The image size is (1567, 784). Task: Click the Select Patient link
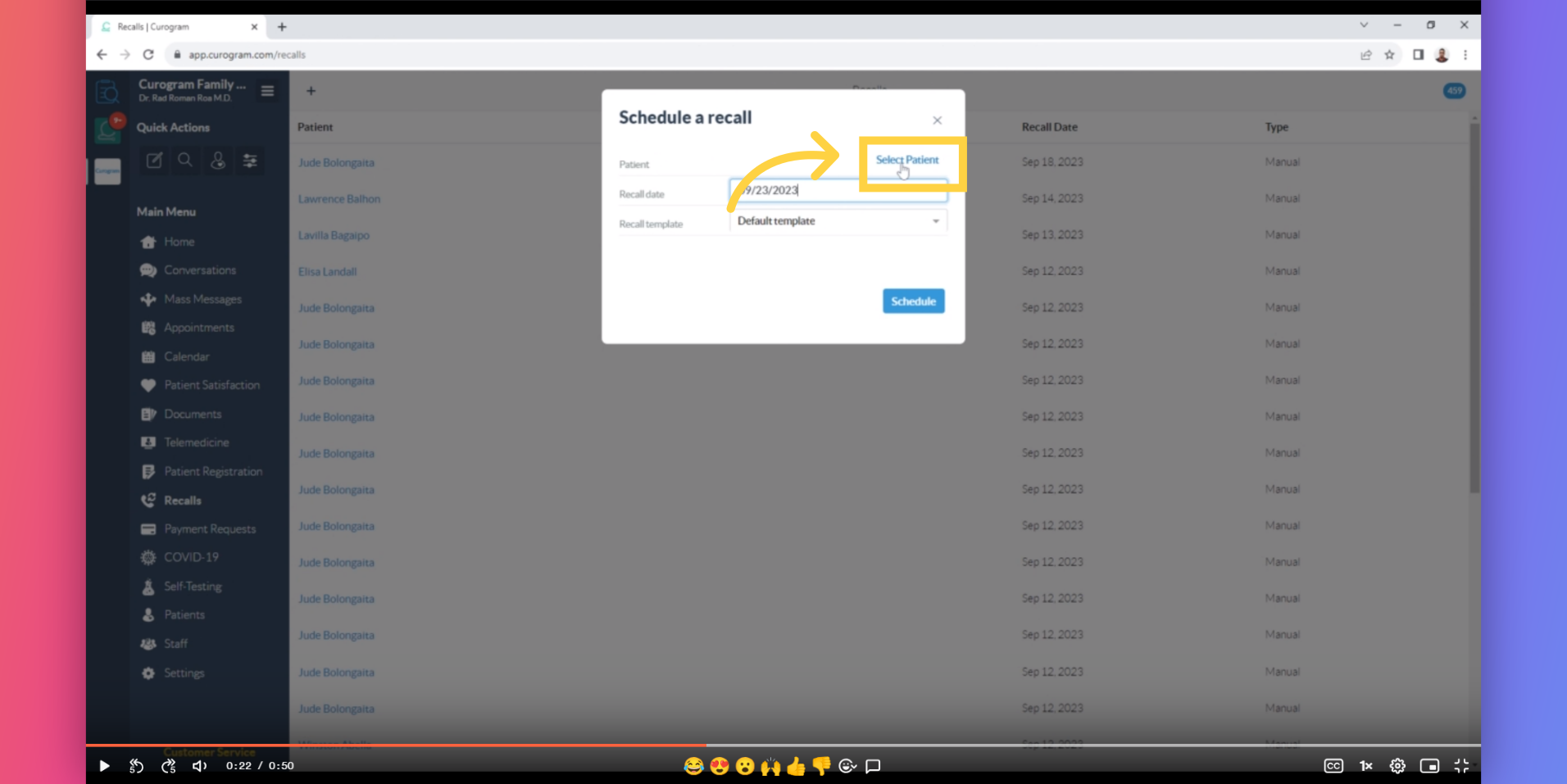[906, 160]
